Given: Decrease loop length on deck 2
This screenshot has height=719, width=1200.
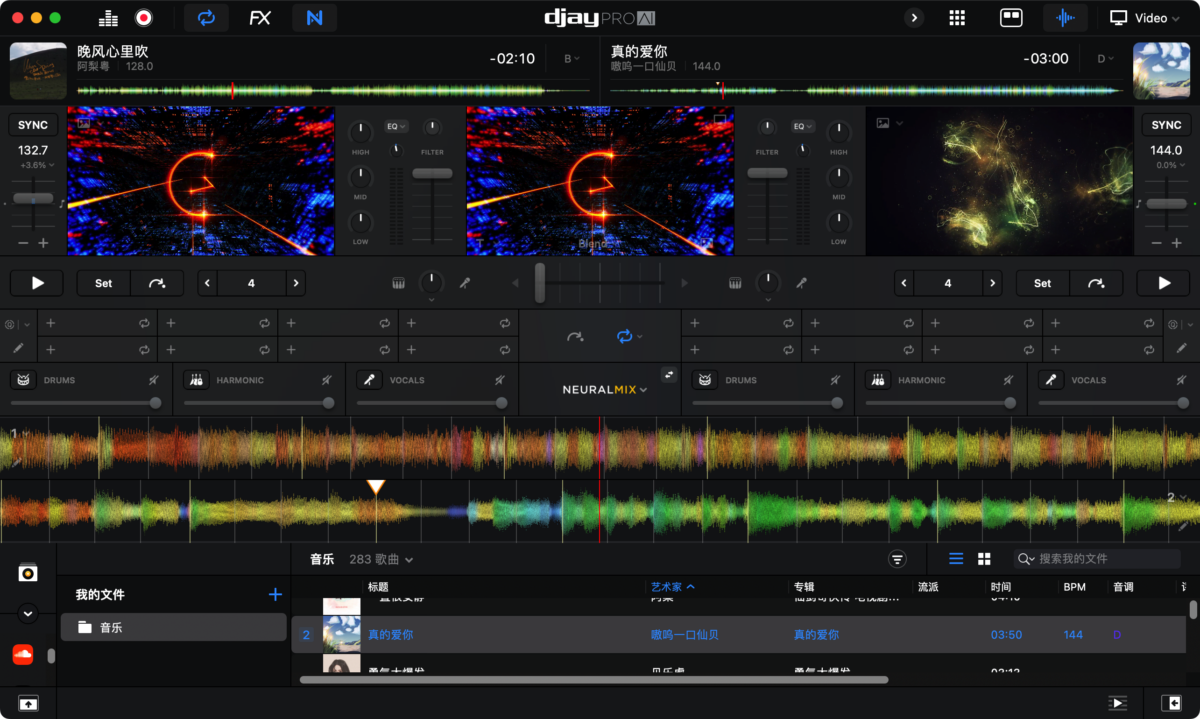Looking at the screenshot, I should pos(904,283).
